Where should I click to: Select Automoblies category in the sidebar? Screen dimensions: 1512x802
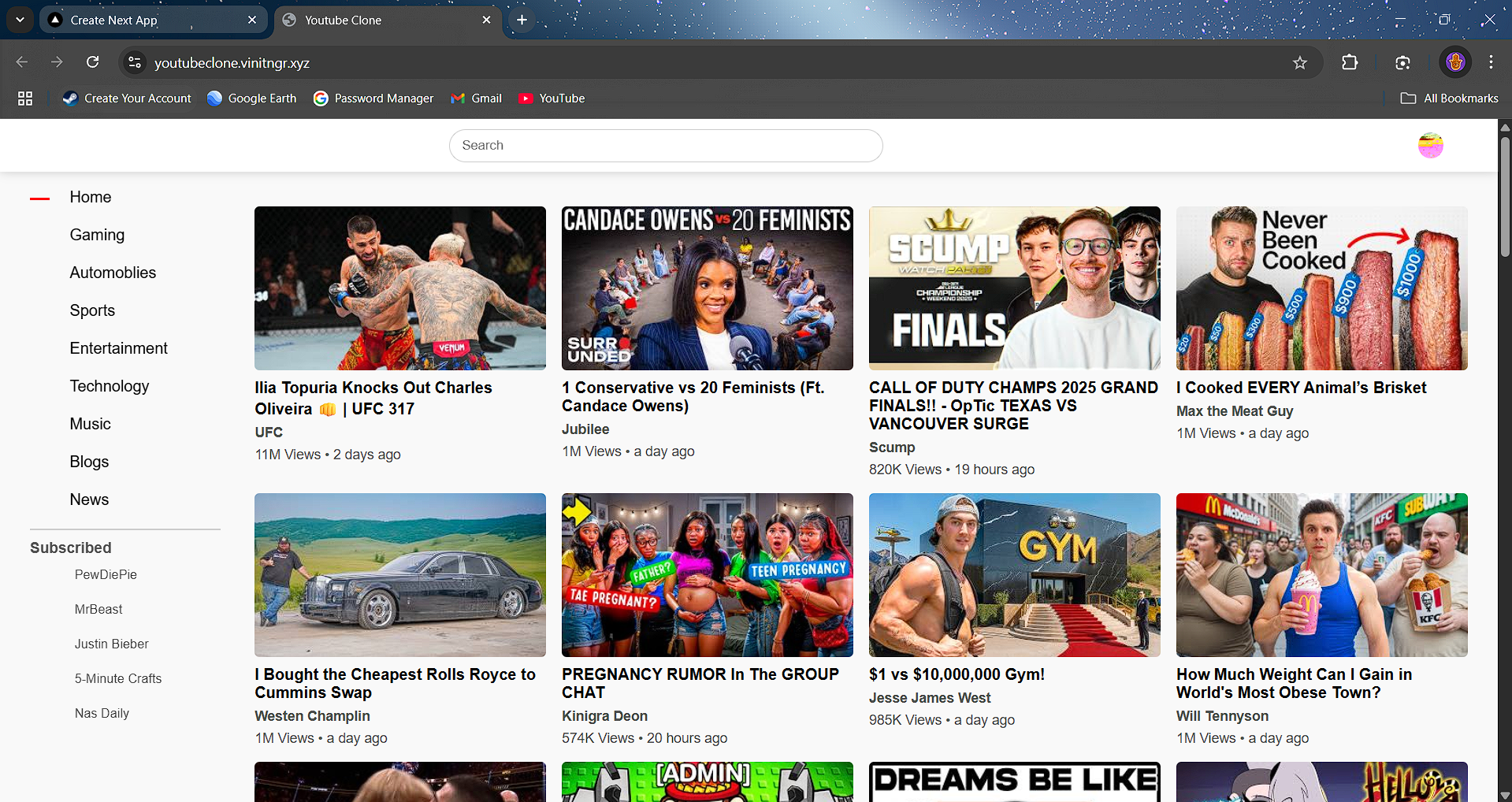tap(113, 273)
